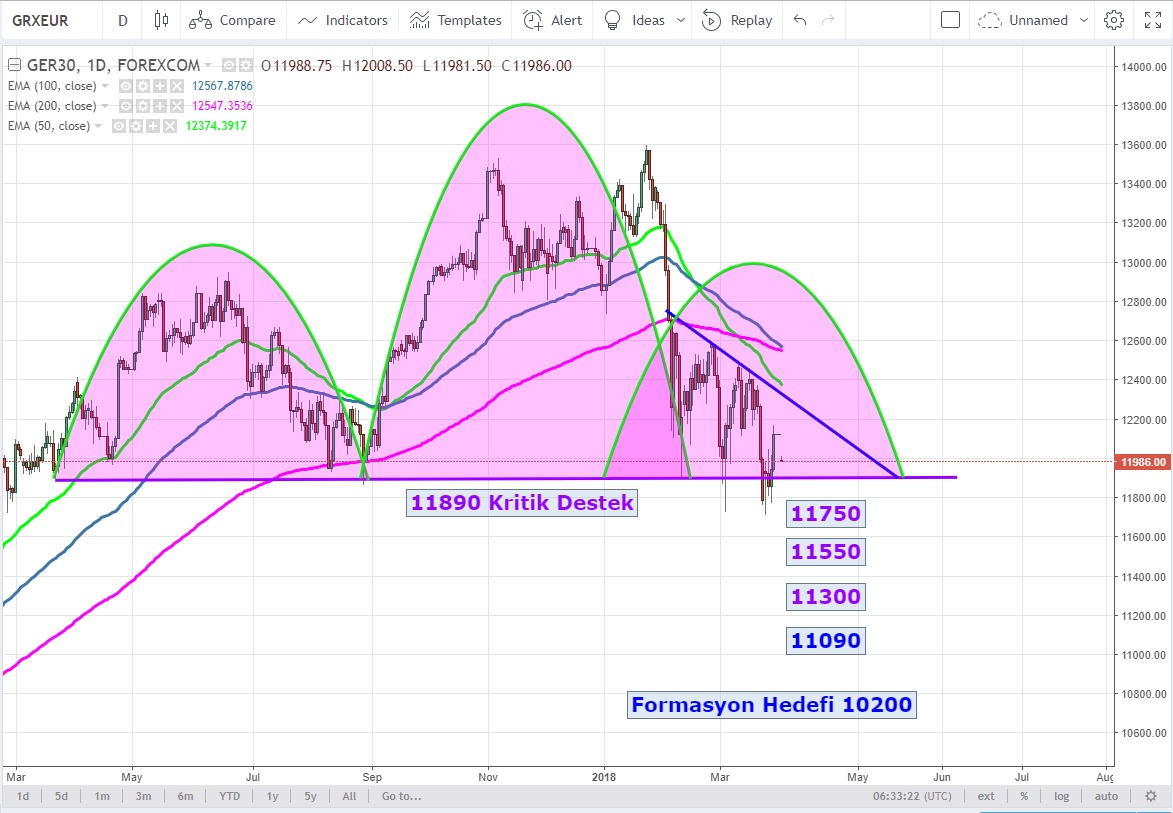Open the Indicators dialog
1173x813 pixels.
click(343, 20)
